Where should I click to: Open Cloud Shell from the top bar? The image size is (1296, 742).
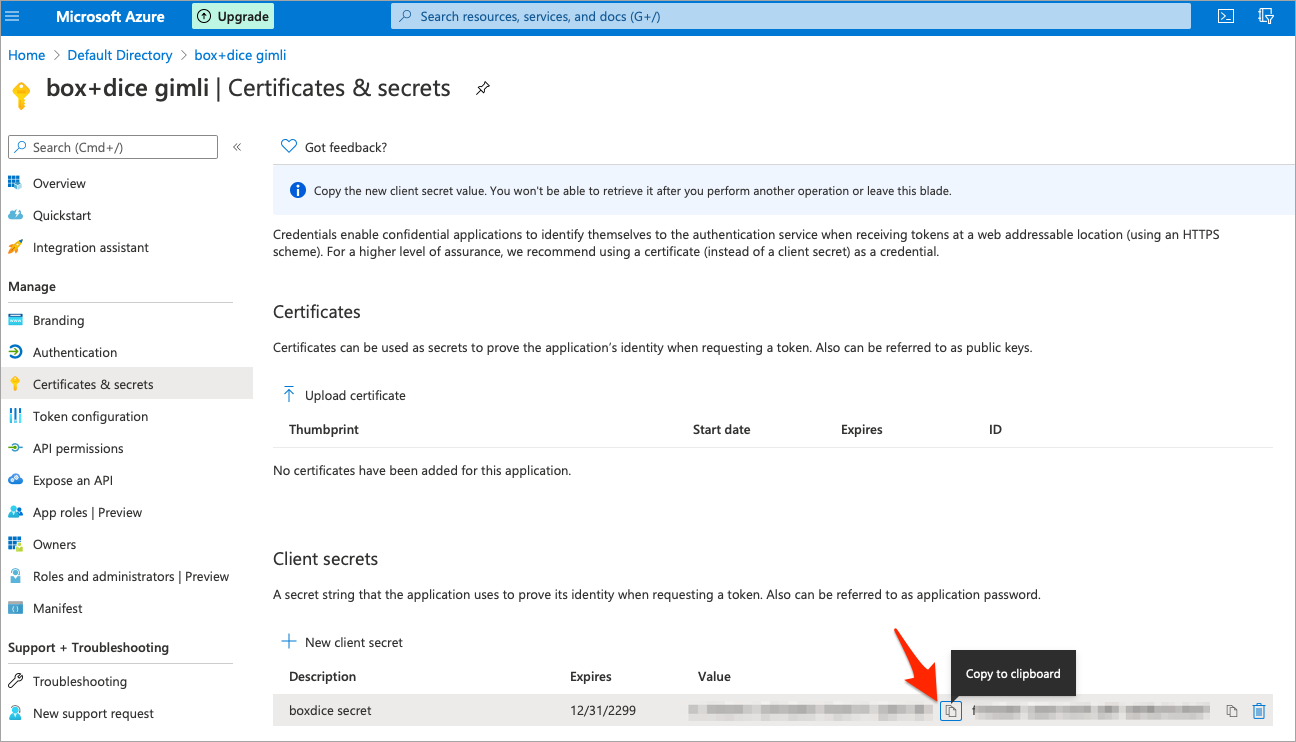tap(1225, 16)
